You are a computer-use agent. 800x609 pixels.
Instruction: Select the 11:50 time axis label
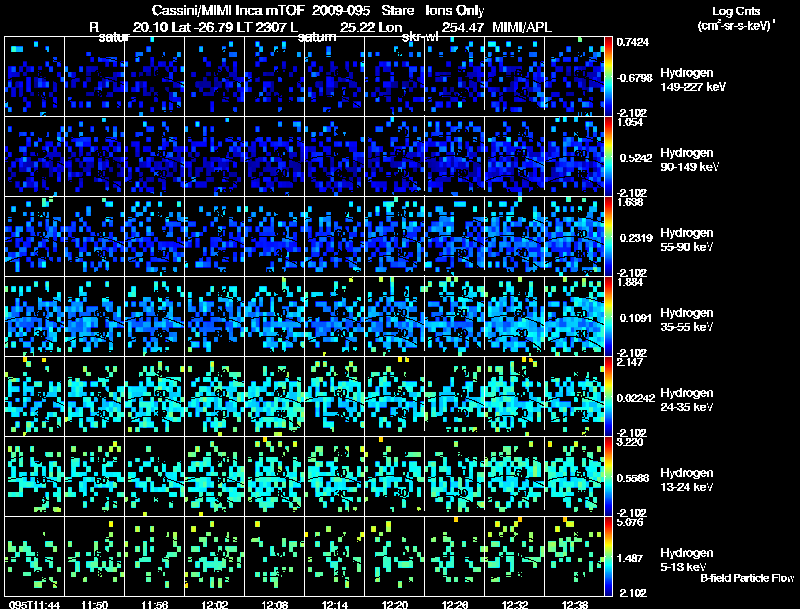click(94, 605)
